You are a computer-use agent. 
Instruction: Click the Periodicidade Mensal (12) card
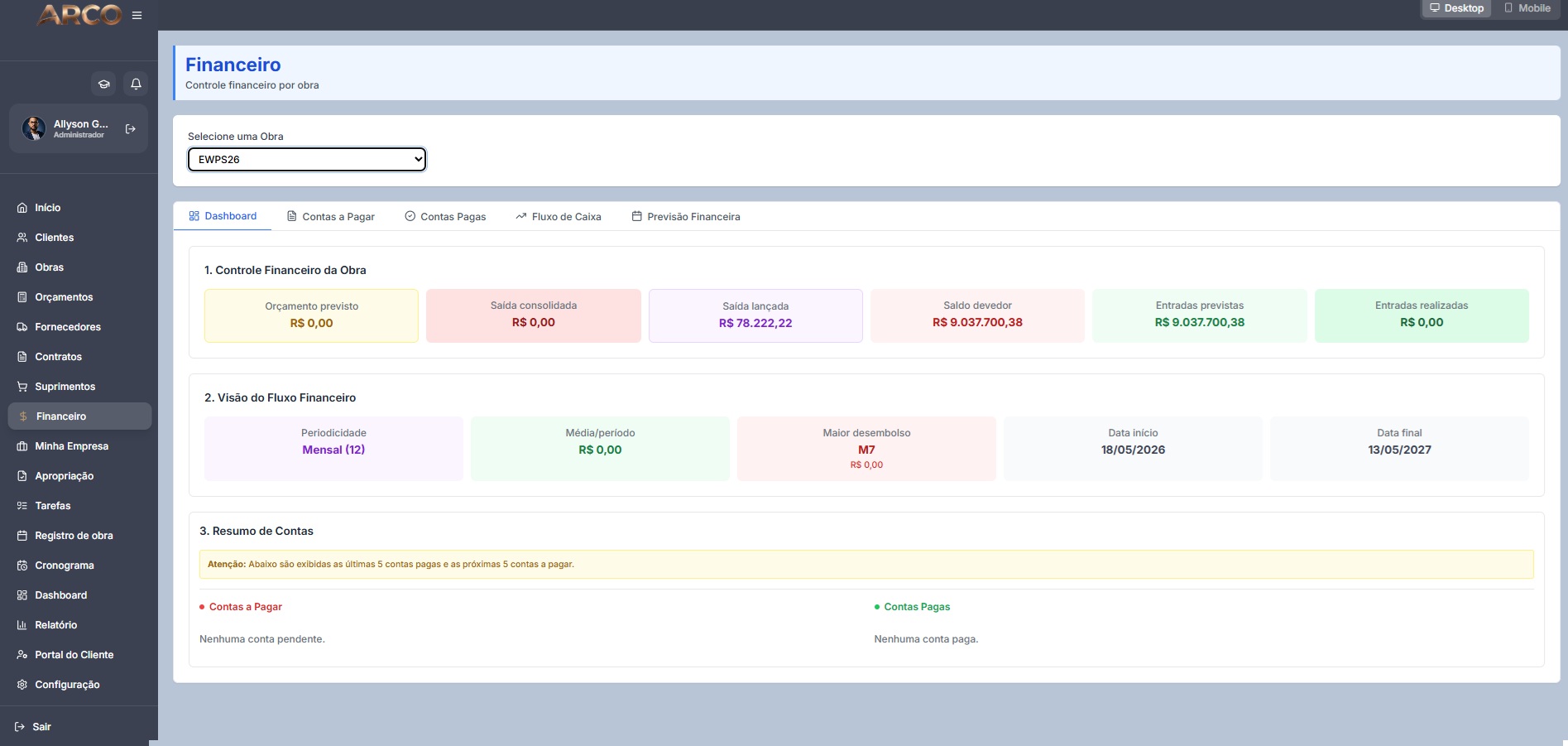[x=333, y=448]
